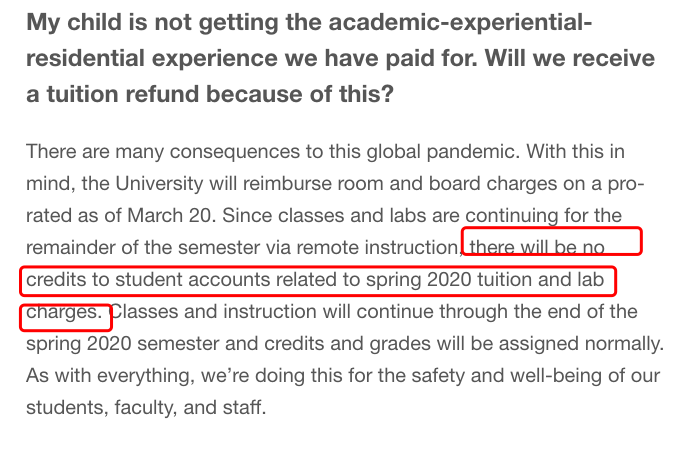Click the final words "students, faculty, and staff."
The width and height of the screenshot is (694, 450).
pos(146,408)
